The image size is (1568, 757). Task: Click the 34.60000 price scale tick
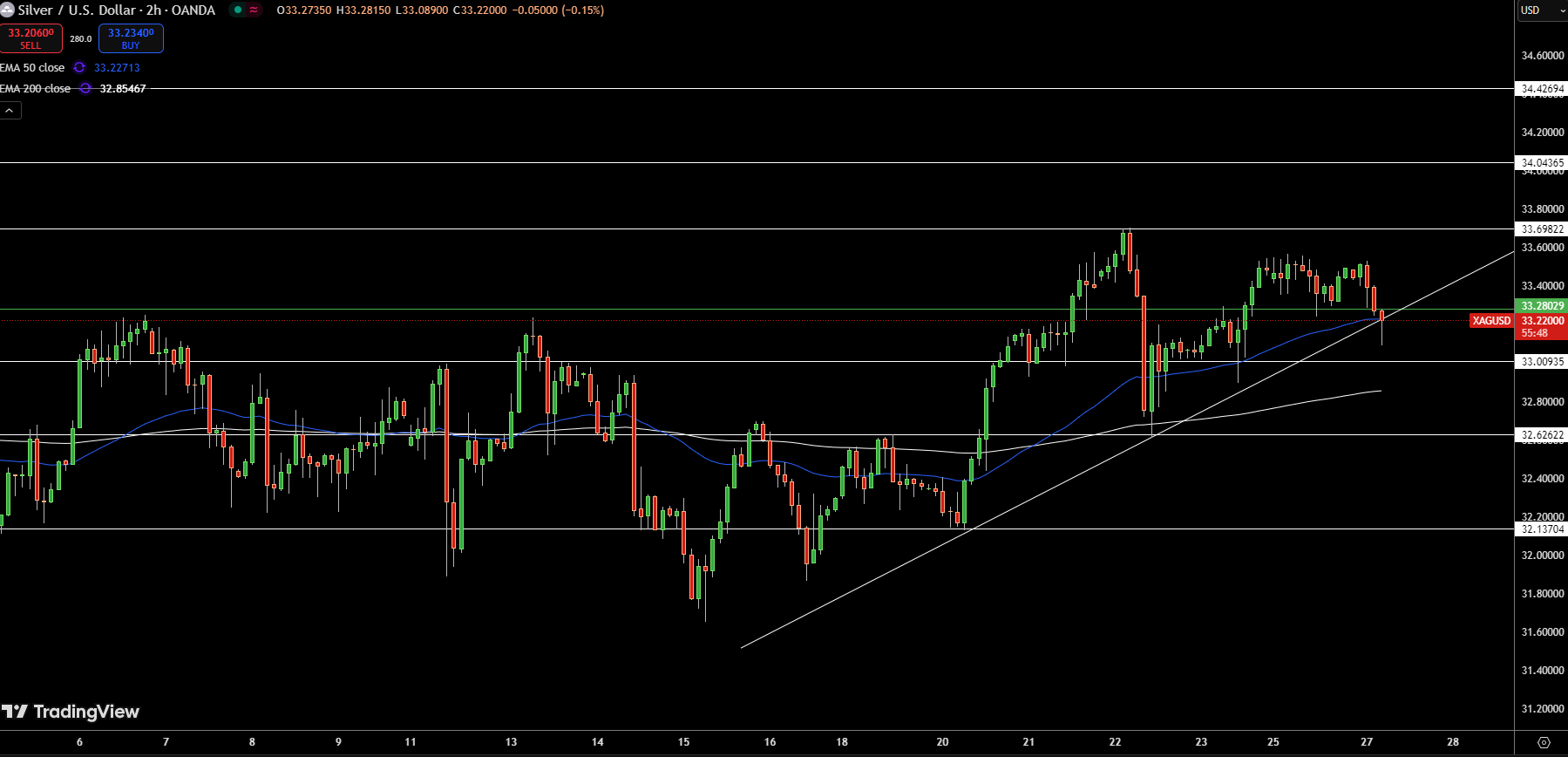pyautogui.click(x=1542, y=55)
